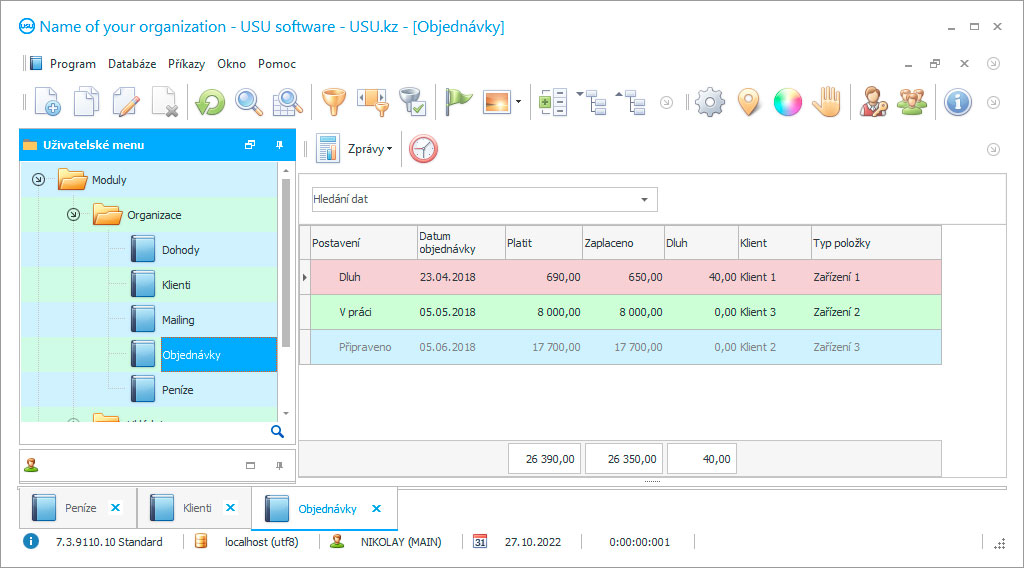Click the database icon in status bar

click(x=201, y=541)
